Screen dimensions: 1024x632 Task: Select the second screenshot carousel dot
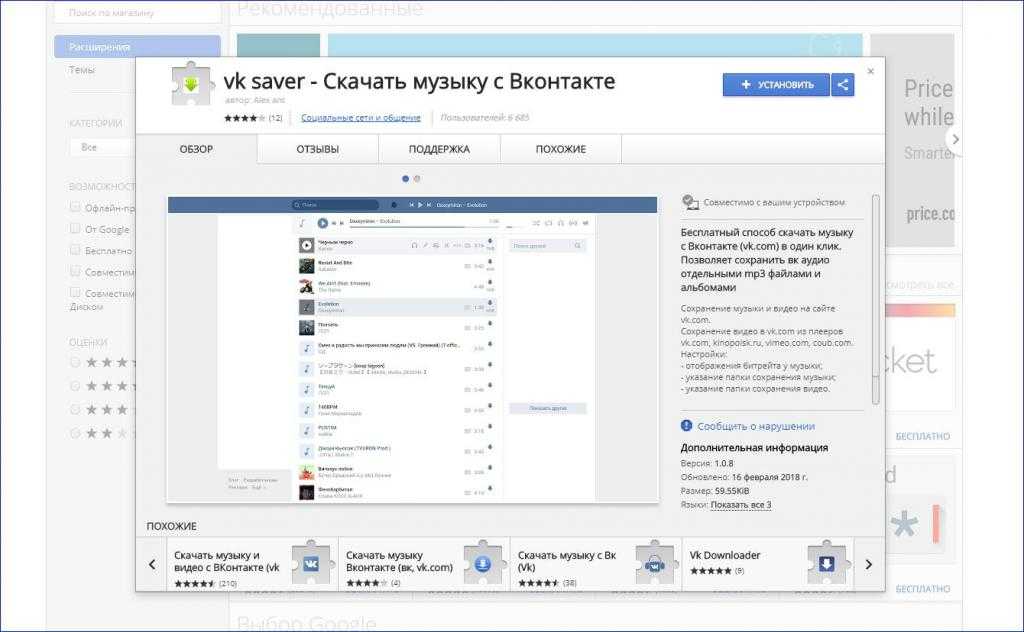pyautogui.click(x=417, y=178)
